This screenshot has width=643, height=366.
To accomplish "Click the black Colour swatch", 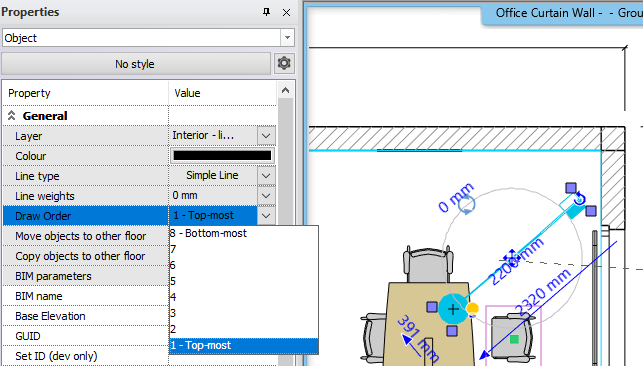I will (222, 156).
